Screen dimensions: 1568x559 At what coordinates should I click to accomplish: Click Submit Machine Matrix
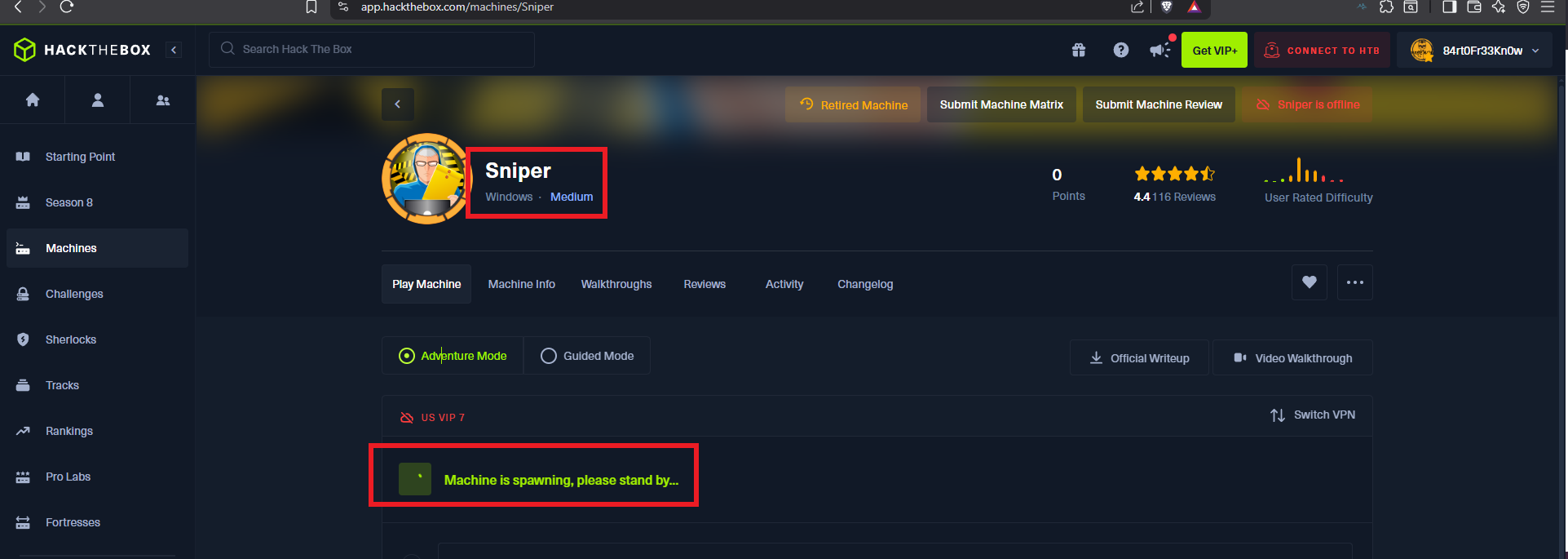(x=1001, y=104)
